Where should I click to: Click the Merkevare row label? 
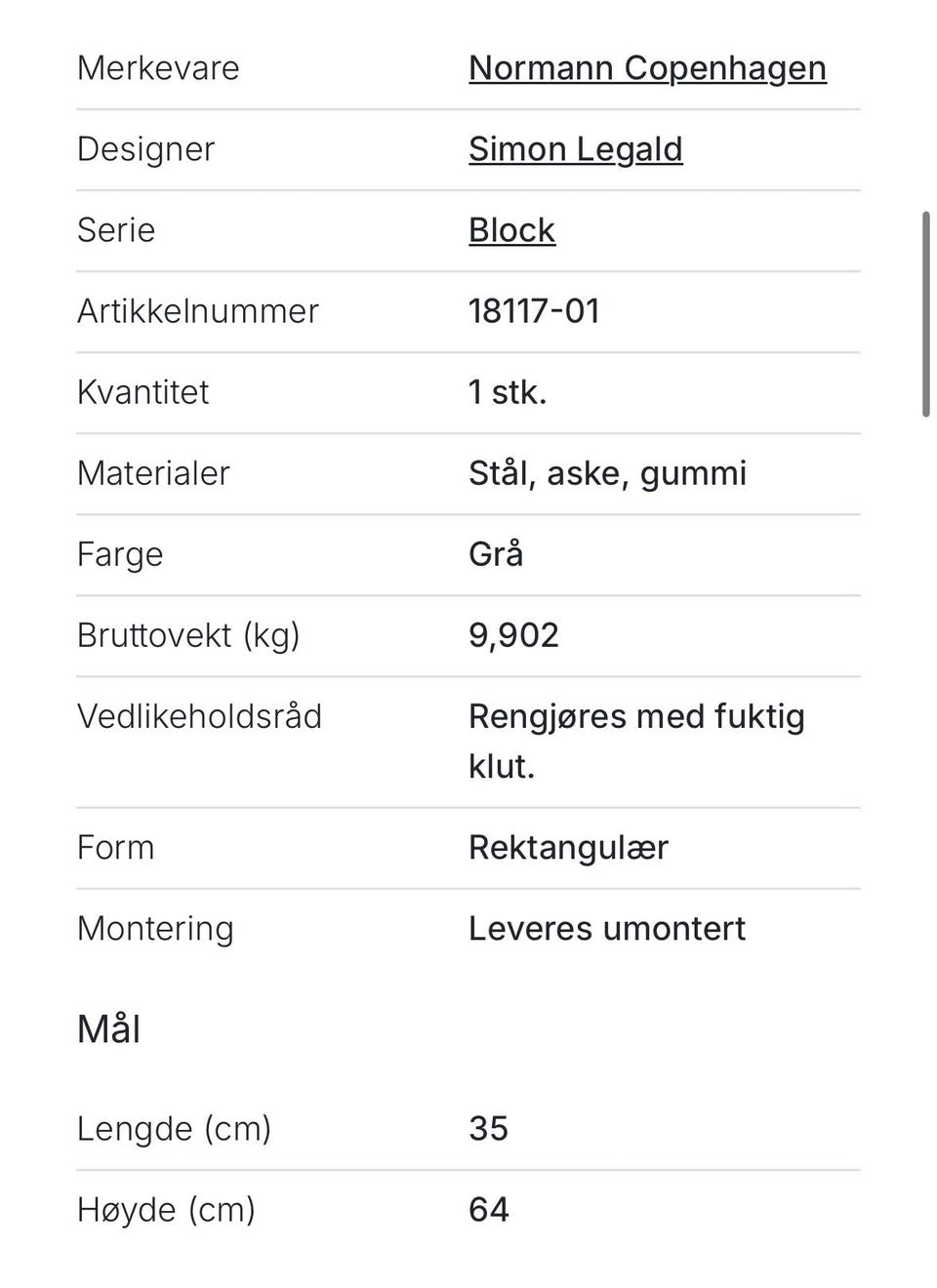pos(158,68)
